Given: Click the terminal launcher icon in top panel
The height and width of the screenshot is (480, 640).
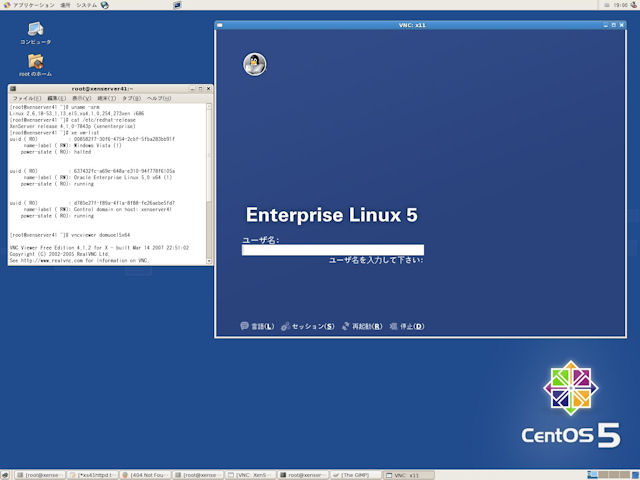Looking at the screenshot, I should pyautogui.click(x=177, y=5).
